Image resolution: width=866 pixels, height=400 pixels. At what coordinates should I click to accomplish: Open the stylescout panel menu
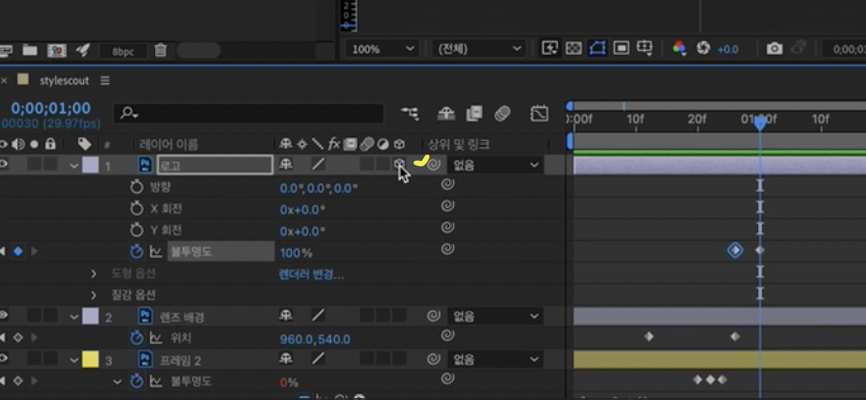click(x=105, y=81)
